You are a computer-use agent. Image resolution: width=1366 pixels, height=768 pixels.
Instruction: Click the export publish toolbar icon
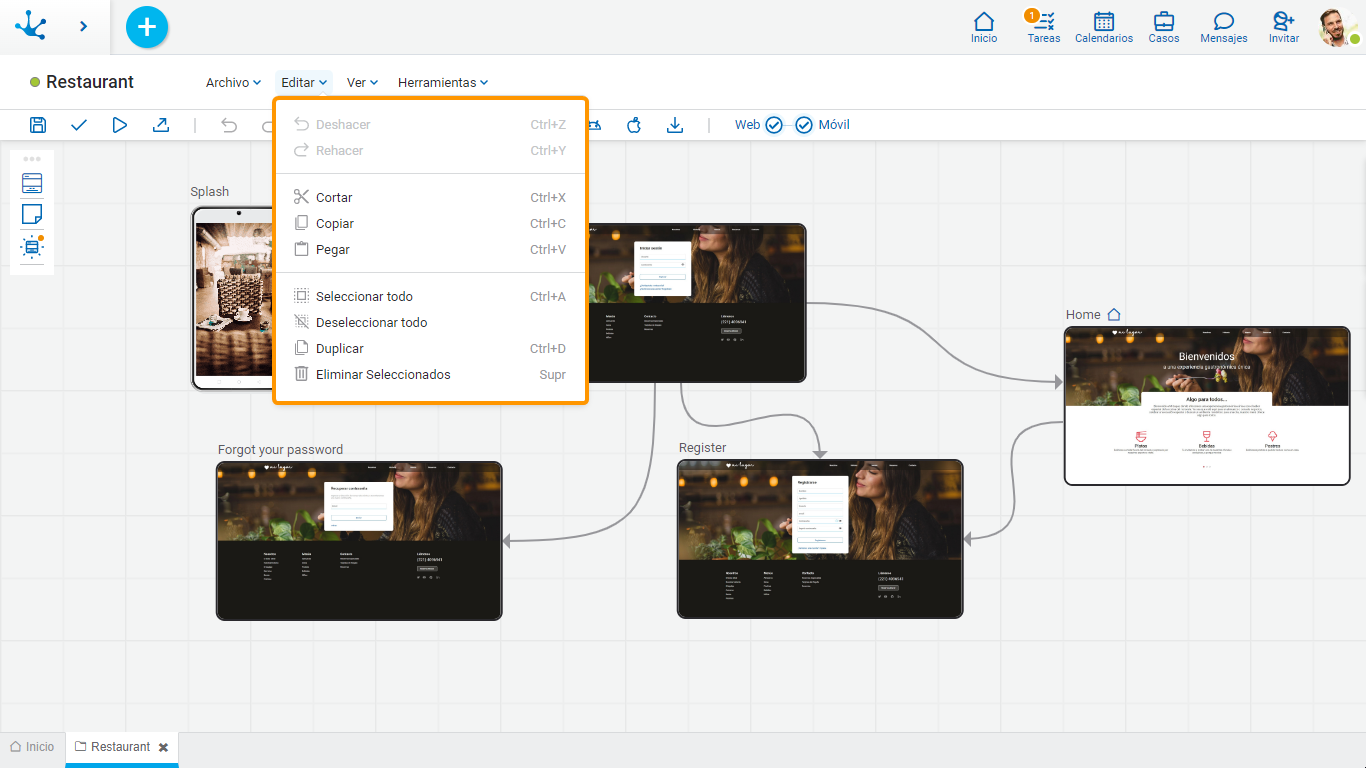click(x=161, y=125)
